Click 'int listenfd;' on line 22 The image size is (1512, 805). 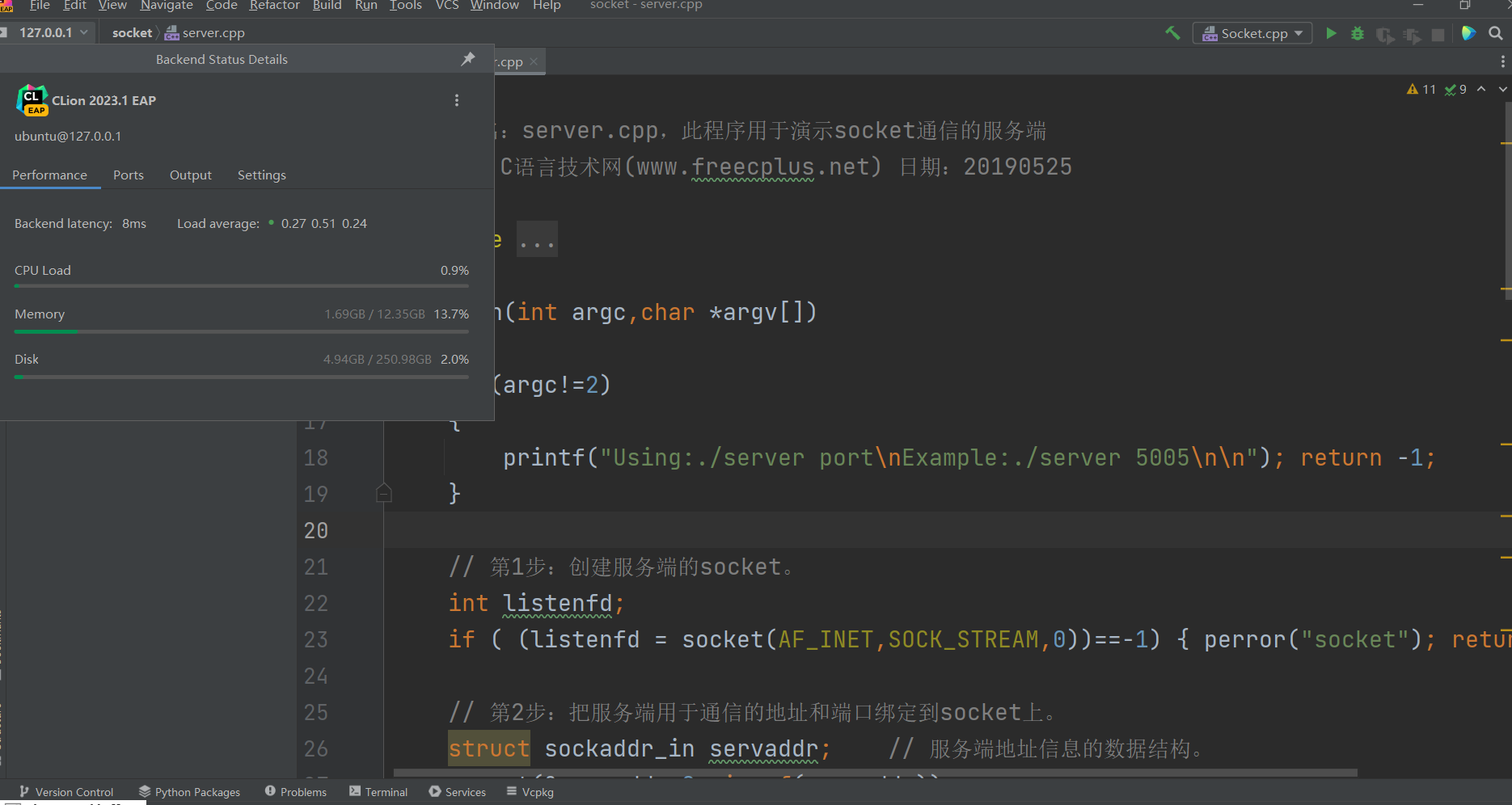click(x=536, y=604)
